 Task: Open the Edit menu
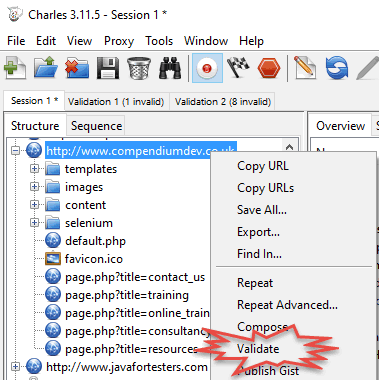coord(46,41)
